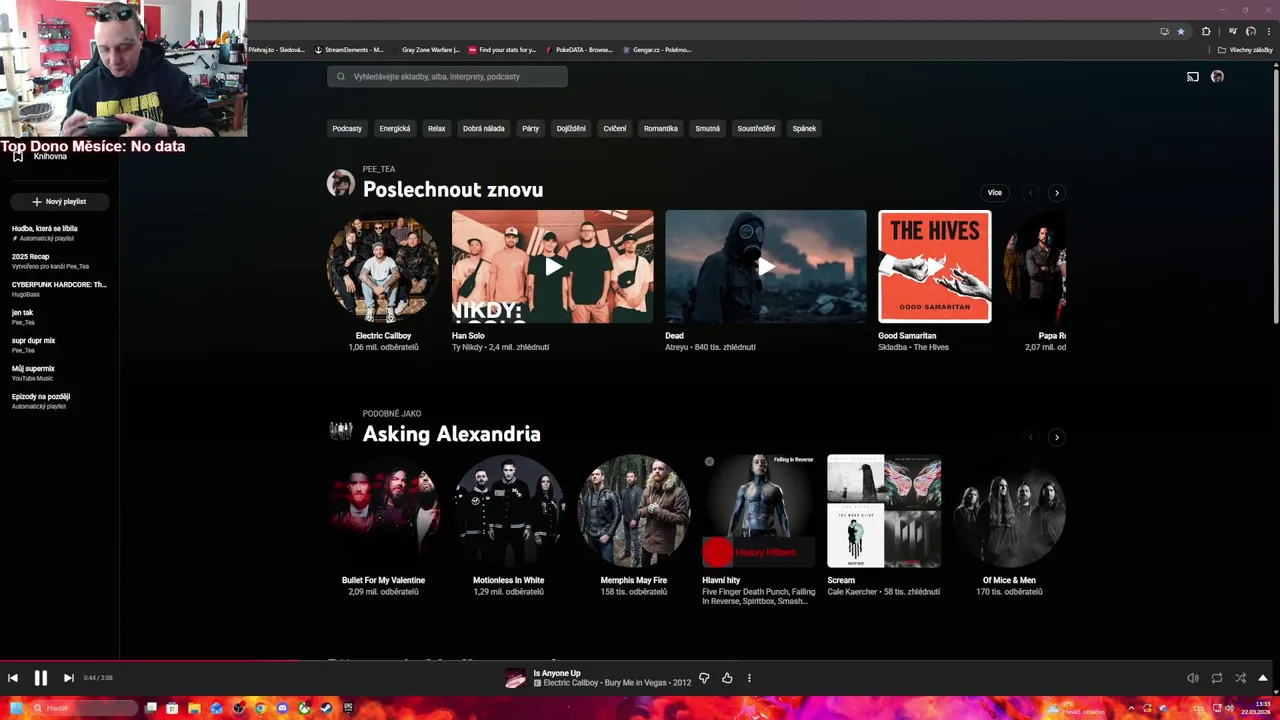Click the Cast to device icon

1193,77
